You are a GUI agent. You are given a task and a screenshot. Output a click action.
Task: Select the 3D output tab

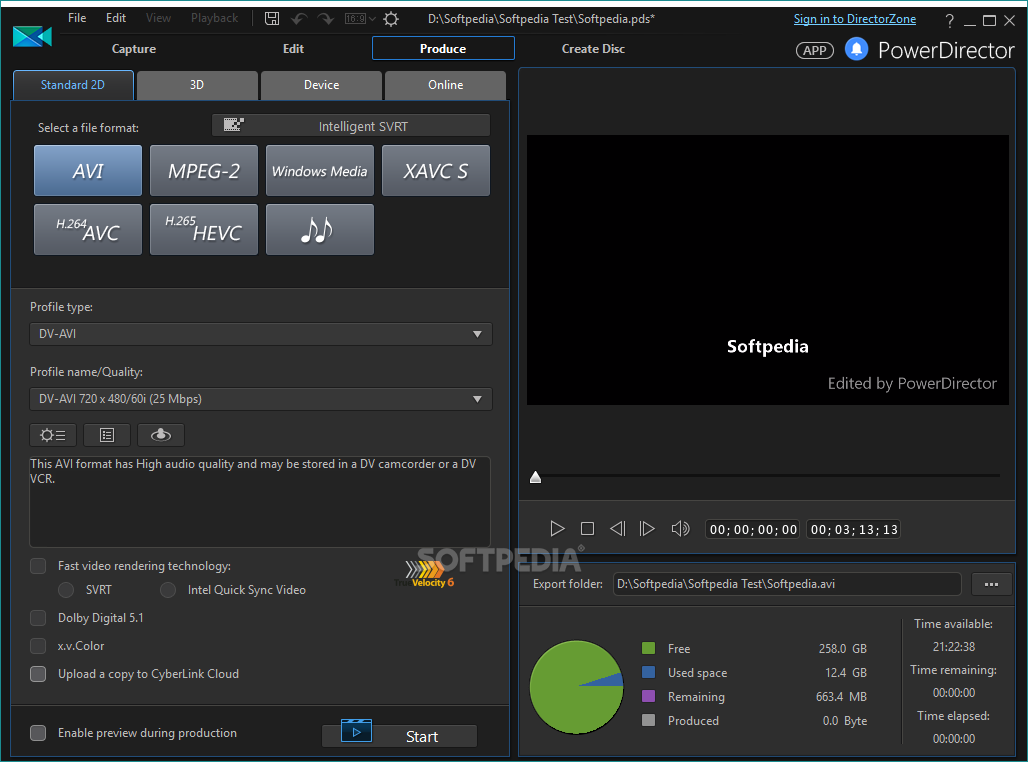[x=197, y=85]
